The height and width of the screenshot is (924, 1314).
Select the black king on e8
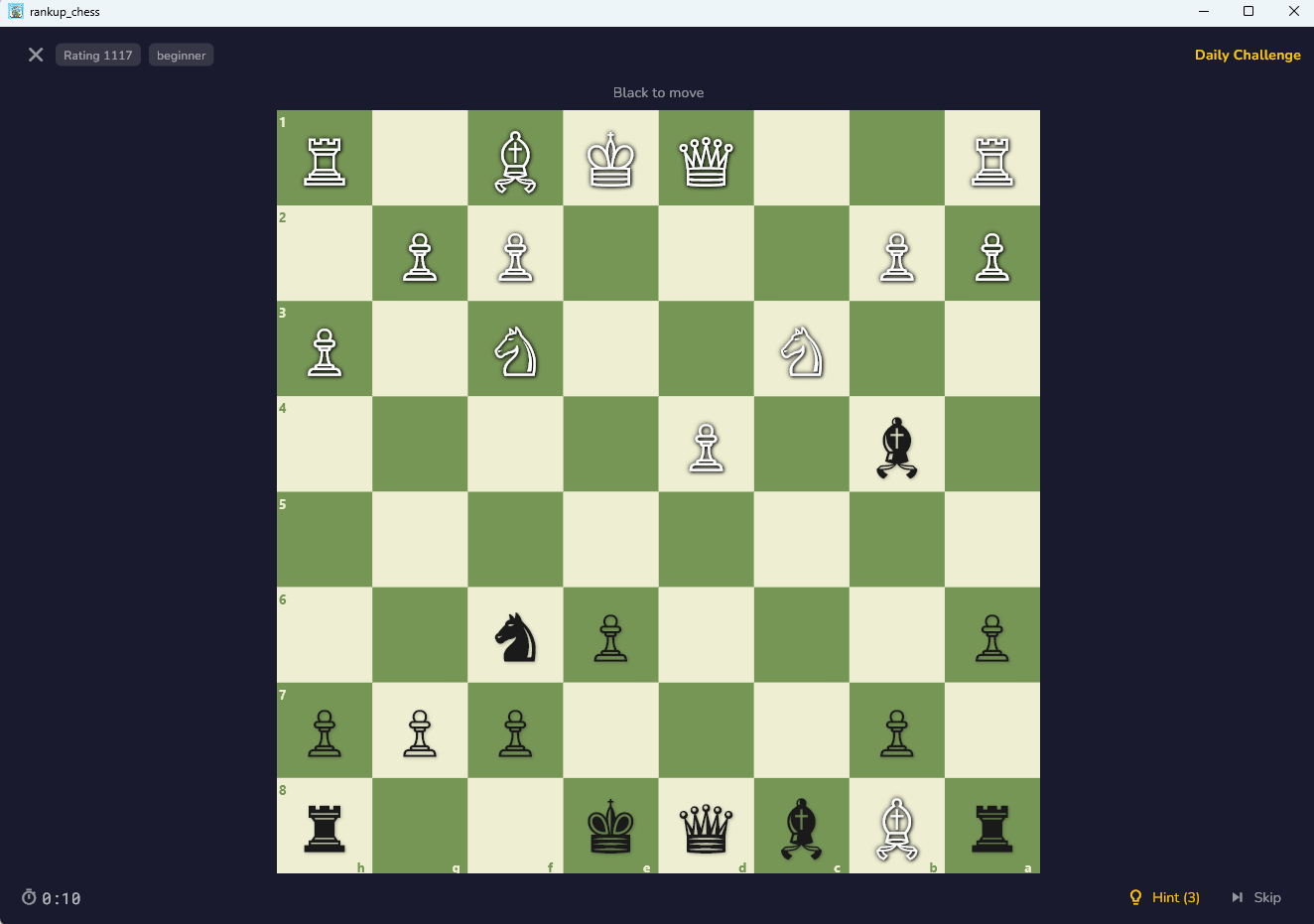610,827
